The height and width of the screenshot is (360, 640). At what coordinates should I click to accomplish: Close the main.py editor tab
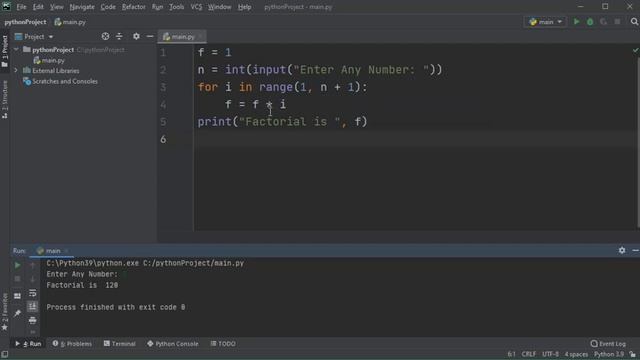(200, 37)
